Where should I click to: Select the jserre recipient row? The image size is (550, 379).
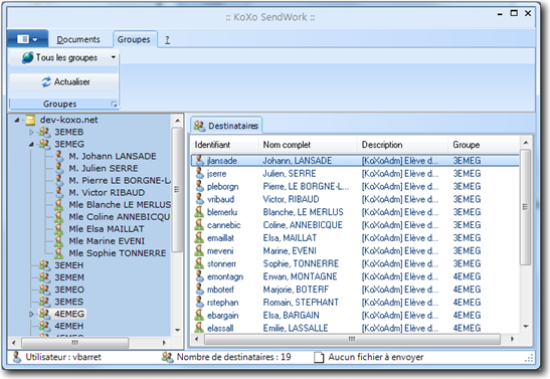coord(355,174)
